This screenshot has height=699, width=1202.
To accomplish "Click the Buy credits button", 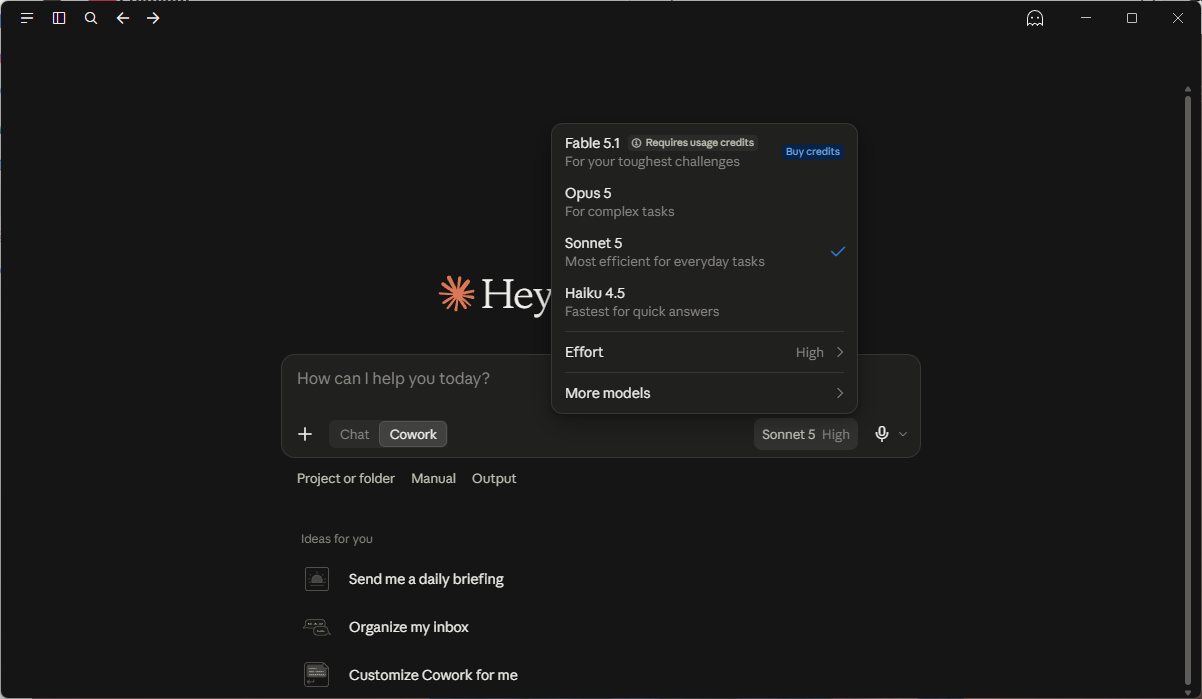I will 813,151.
